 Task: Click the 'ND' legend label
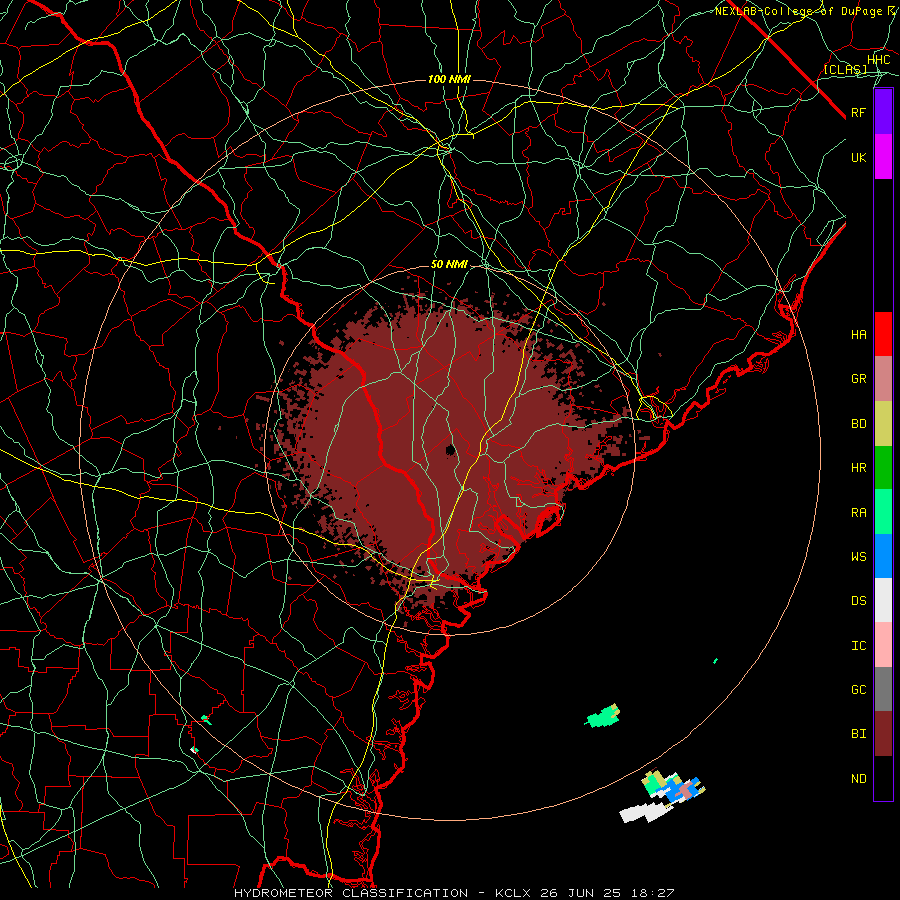pos(858,779)
